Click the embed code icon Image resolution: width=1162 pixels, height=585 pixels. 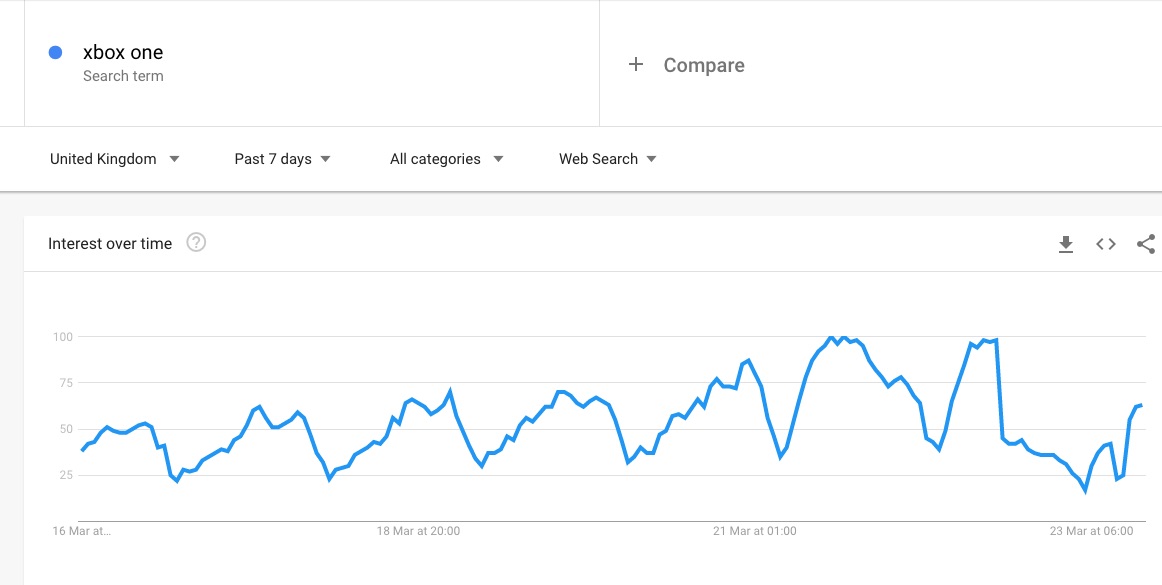point(1105,244)
